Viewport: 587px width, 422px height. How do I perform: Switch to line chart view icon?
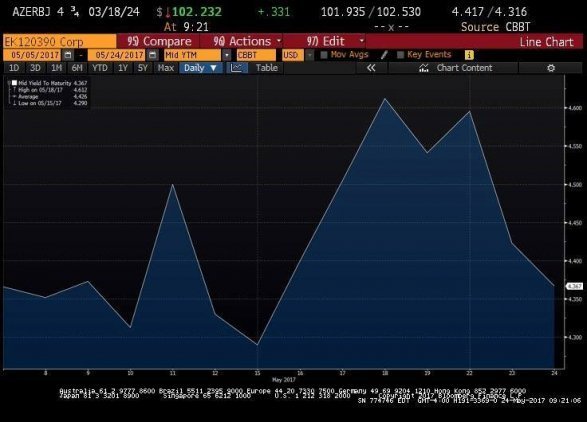[237, 68]
